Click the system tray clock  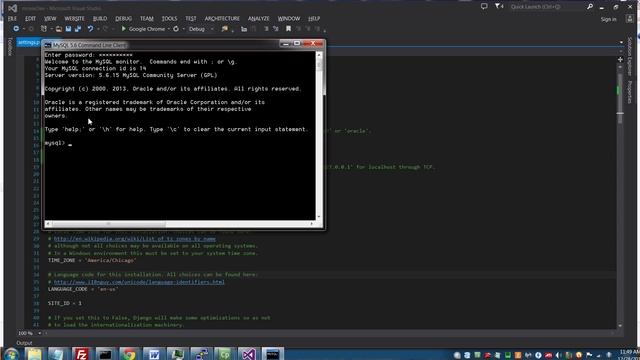tap(630, 355)
